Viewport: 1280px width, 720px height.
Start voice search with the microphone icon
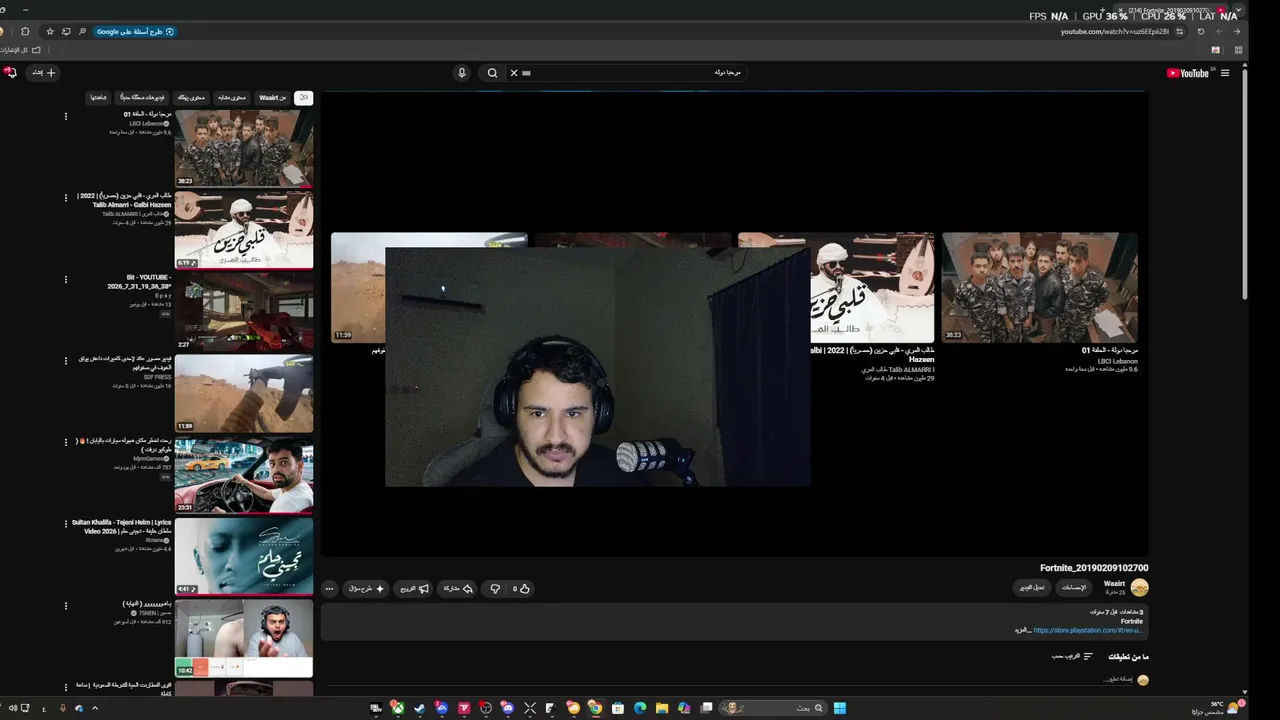[x=462, y=73]
